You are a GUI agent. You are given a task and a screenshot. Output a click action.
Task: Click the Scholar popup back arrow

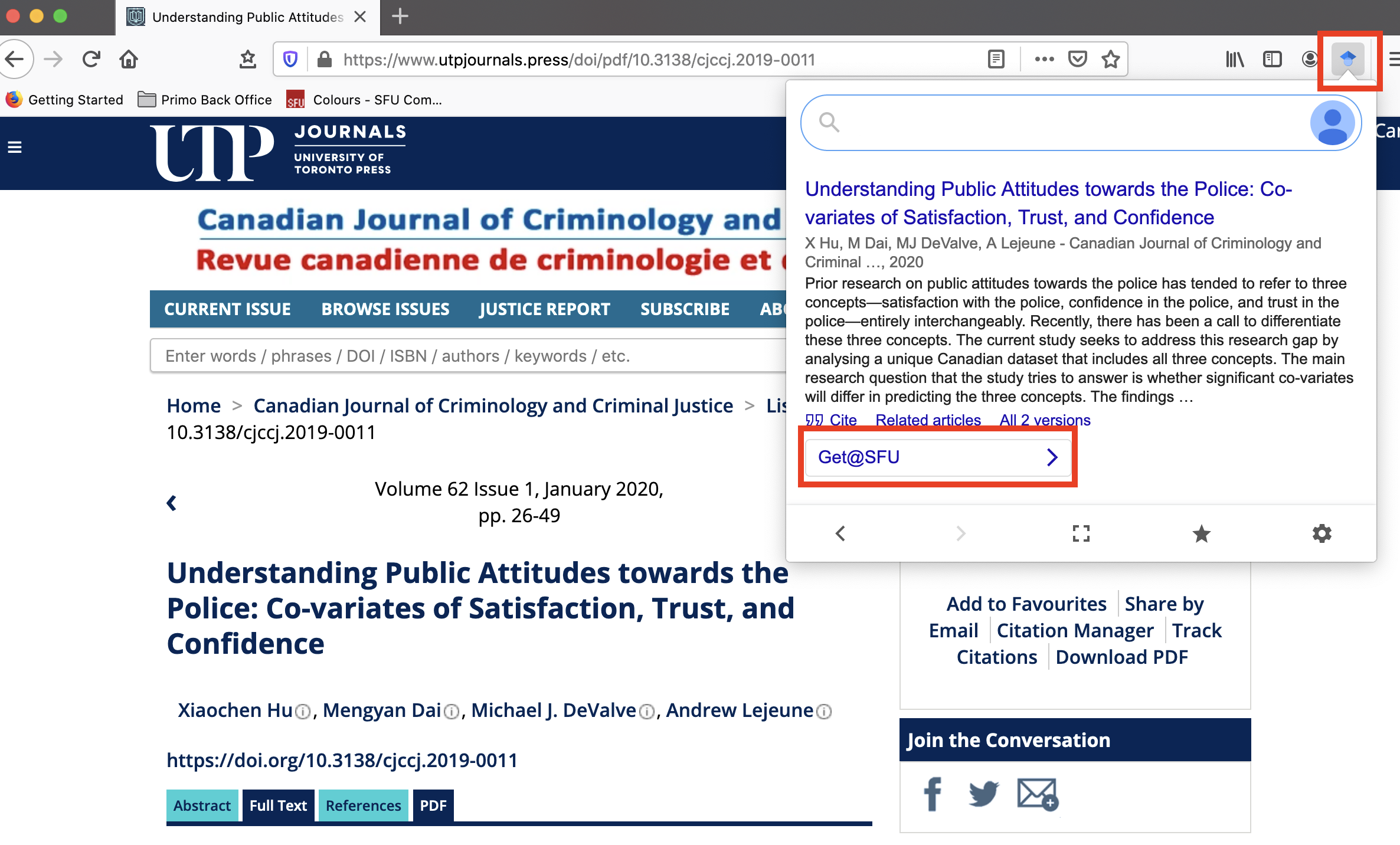coord(840,533)
